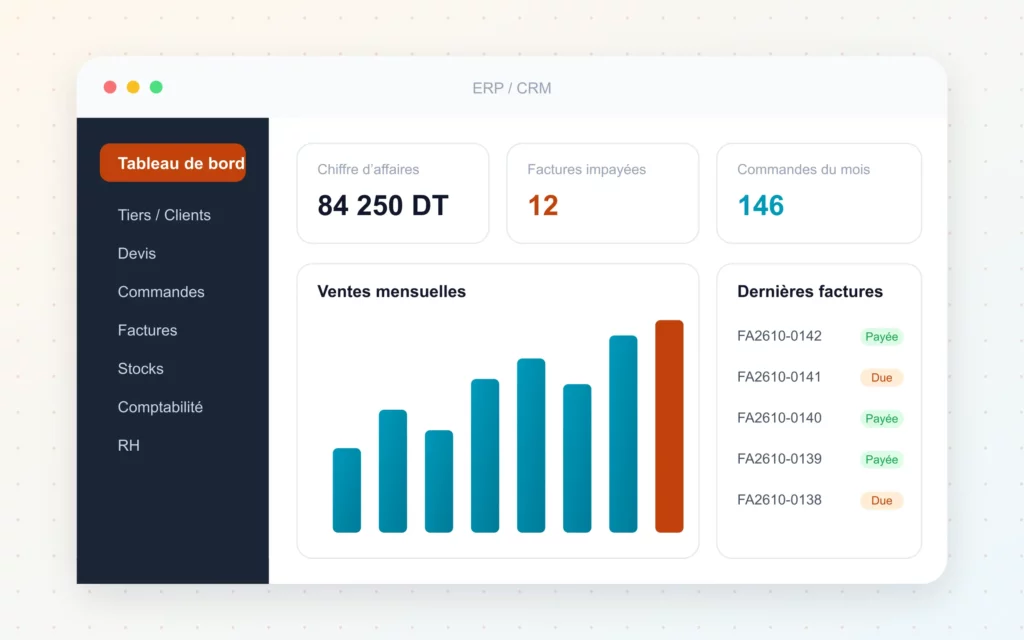This screenshot has height=640, width=1024.
Task: Click the Payée badge for FA2610-0140
Action: [x=882, y=419]
